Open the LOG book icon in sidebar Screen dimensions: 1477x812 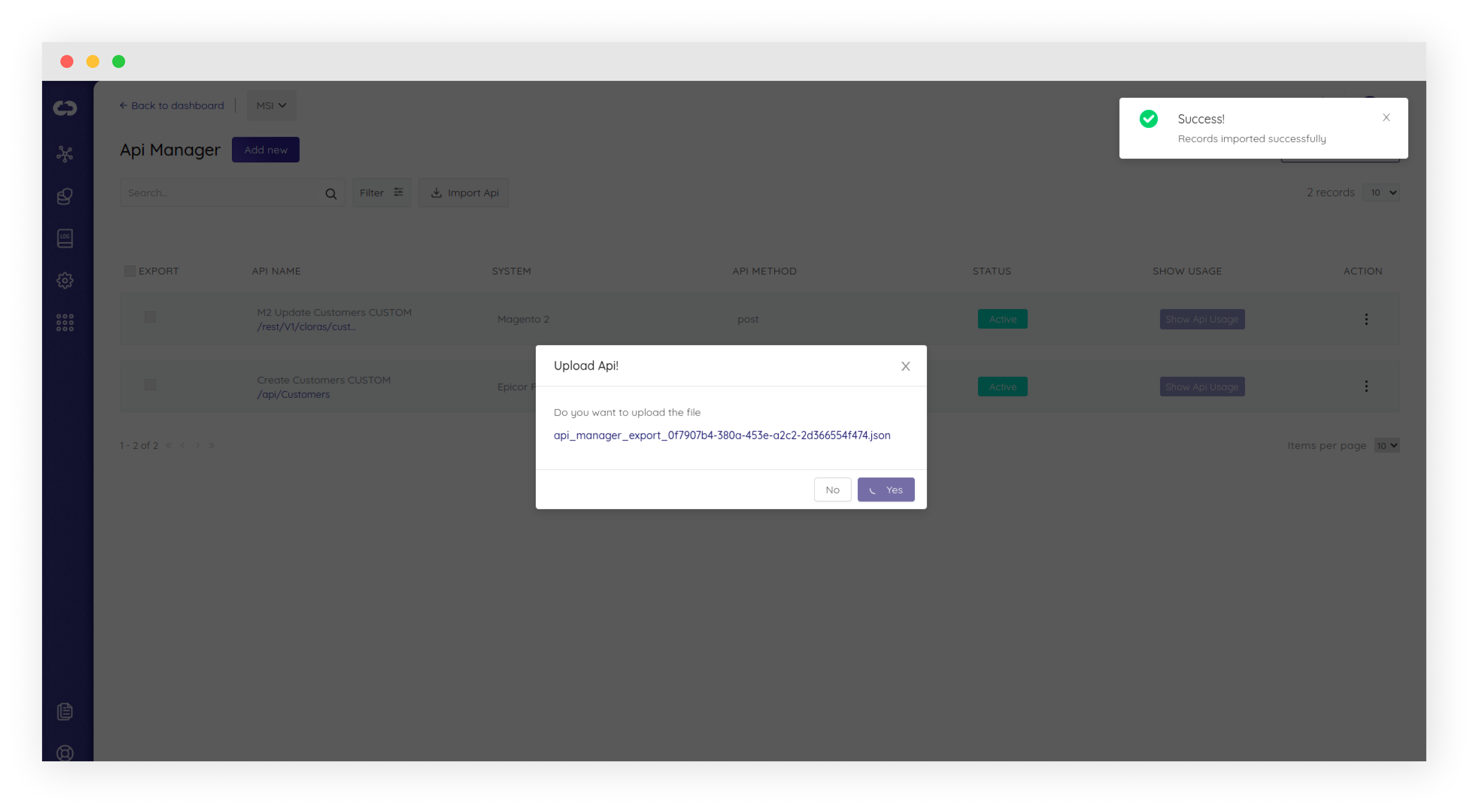[x=65, y=238]
